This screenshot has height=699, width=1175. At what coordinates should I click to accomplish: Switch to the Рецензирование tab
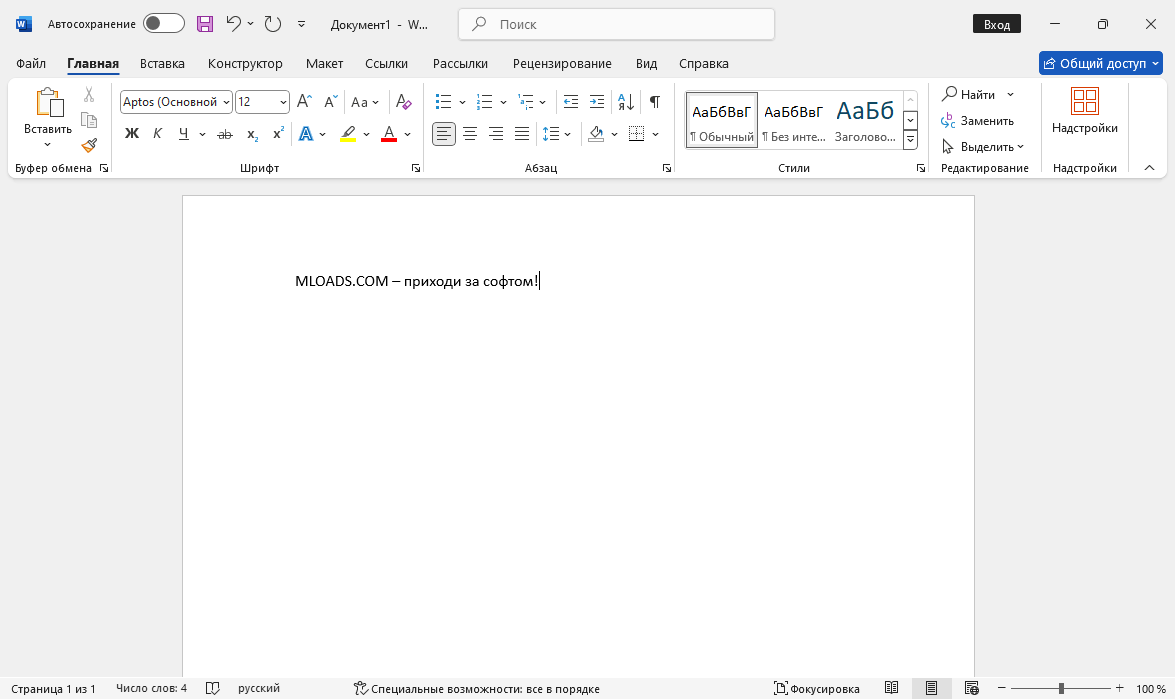[x=562, y=64]
